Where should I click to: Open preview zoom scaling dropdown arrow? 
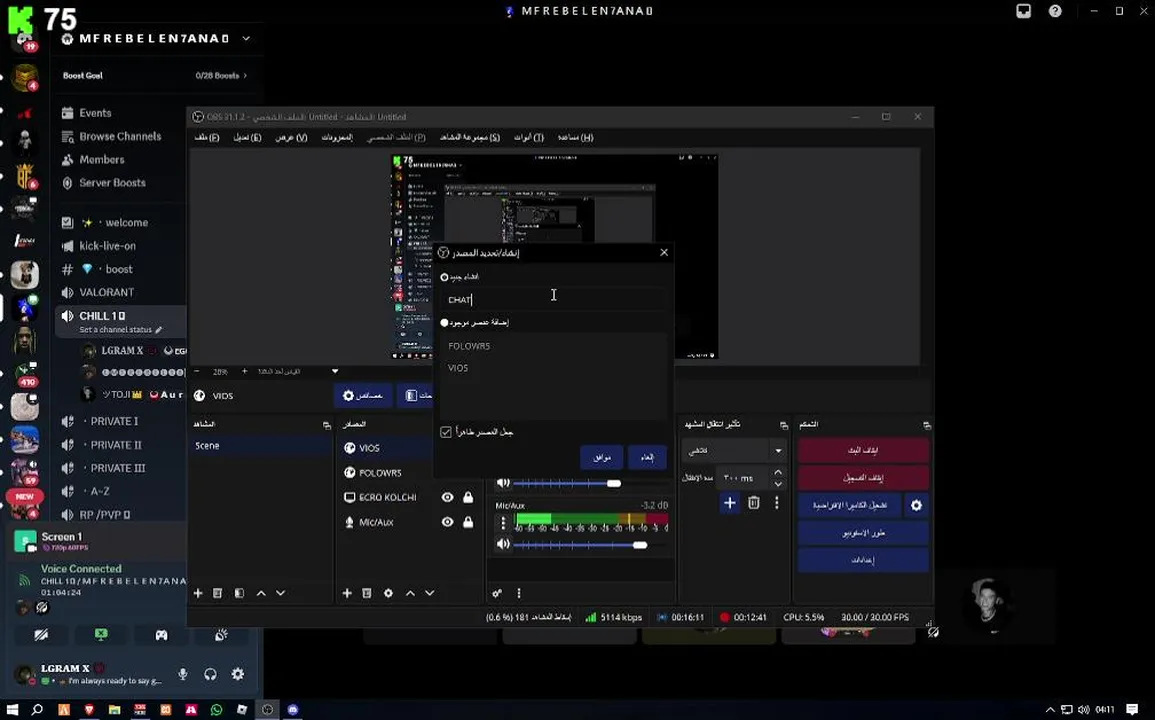(x=335, y=371)
